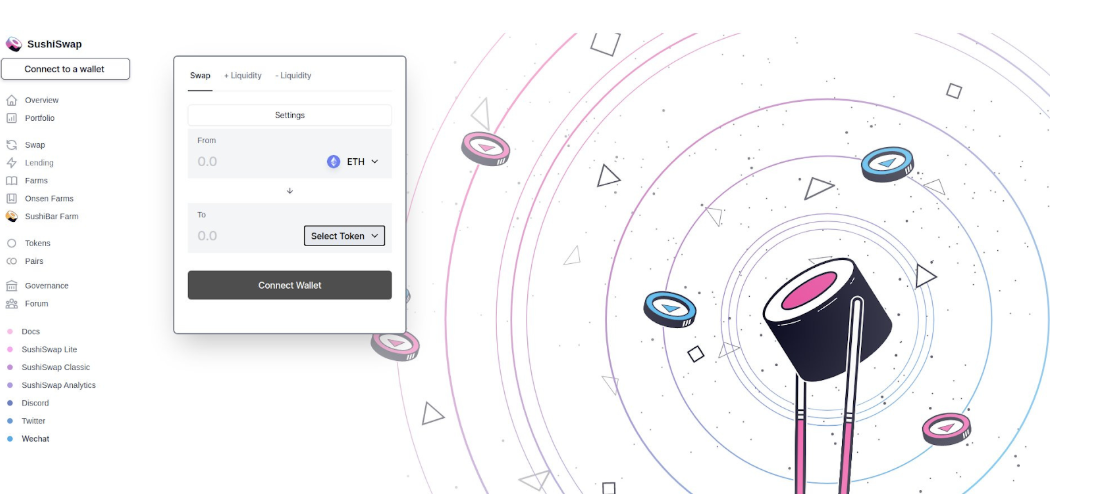The image size is (1094, 497).
Task: Click the Portfolio chart icon
Action: tap(12, 118)
